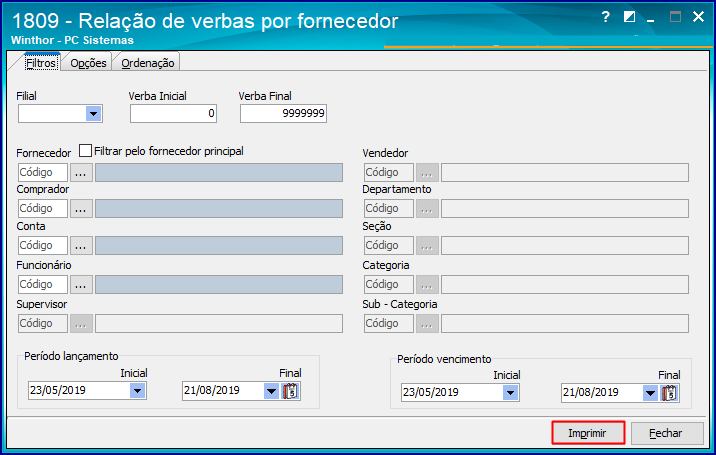Viewport: 716px width, 455px height.
Task: Click vencimento Inicial date 23/05/2019
Action: coord(431,392)
